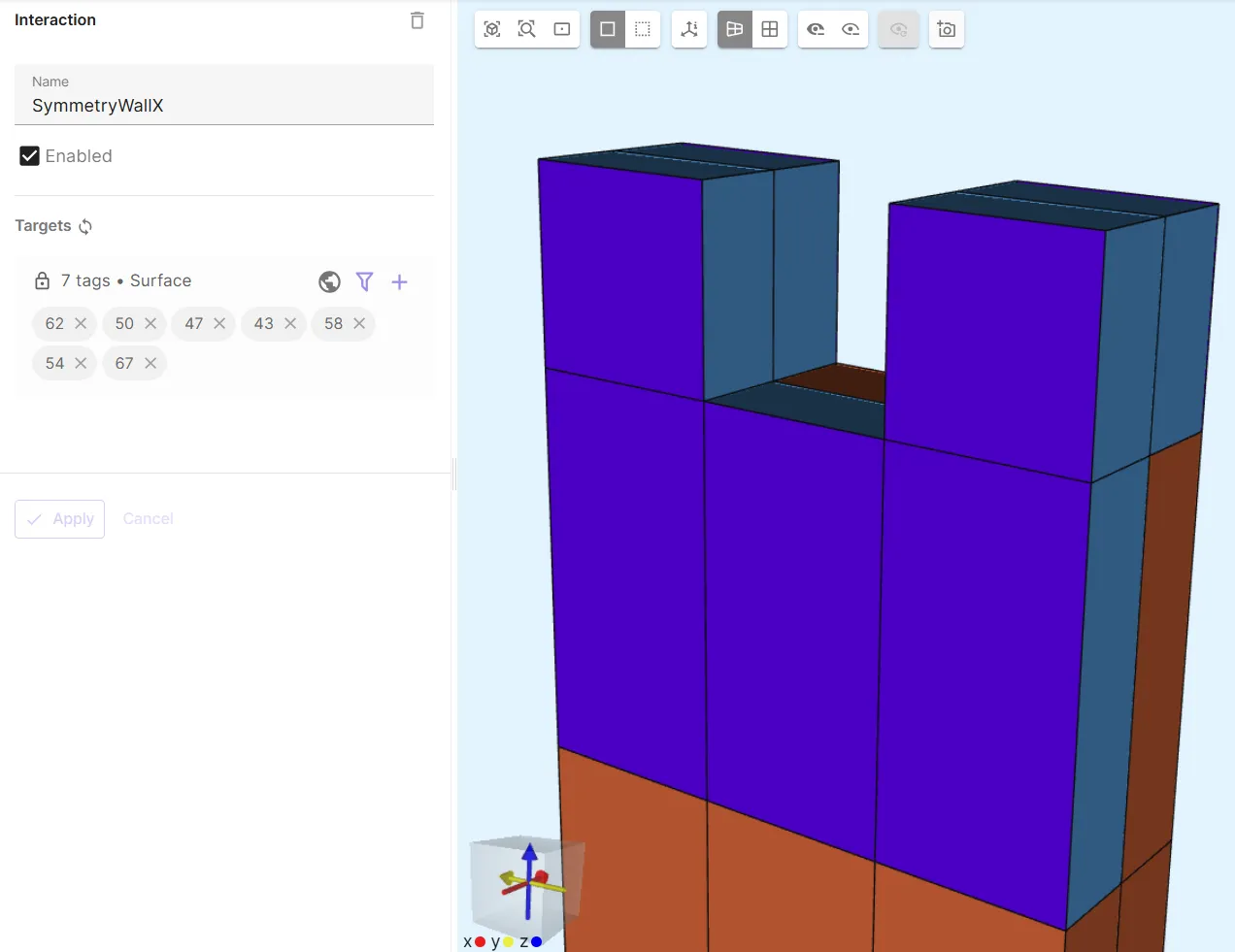Image resolution: width=1235 pixels, height=952 pixels.
Task: Uncheck the Enabled checkbox
Action: (30, 156)
